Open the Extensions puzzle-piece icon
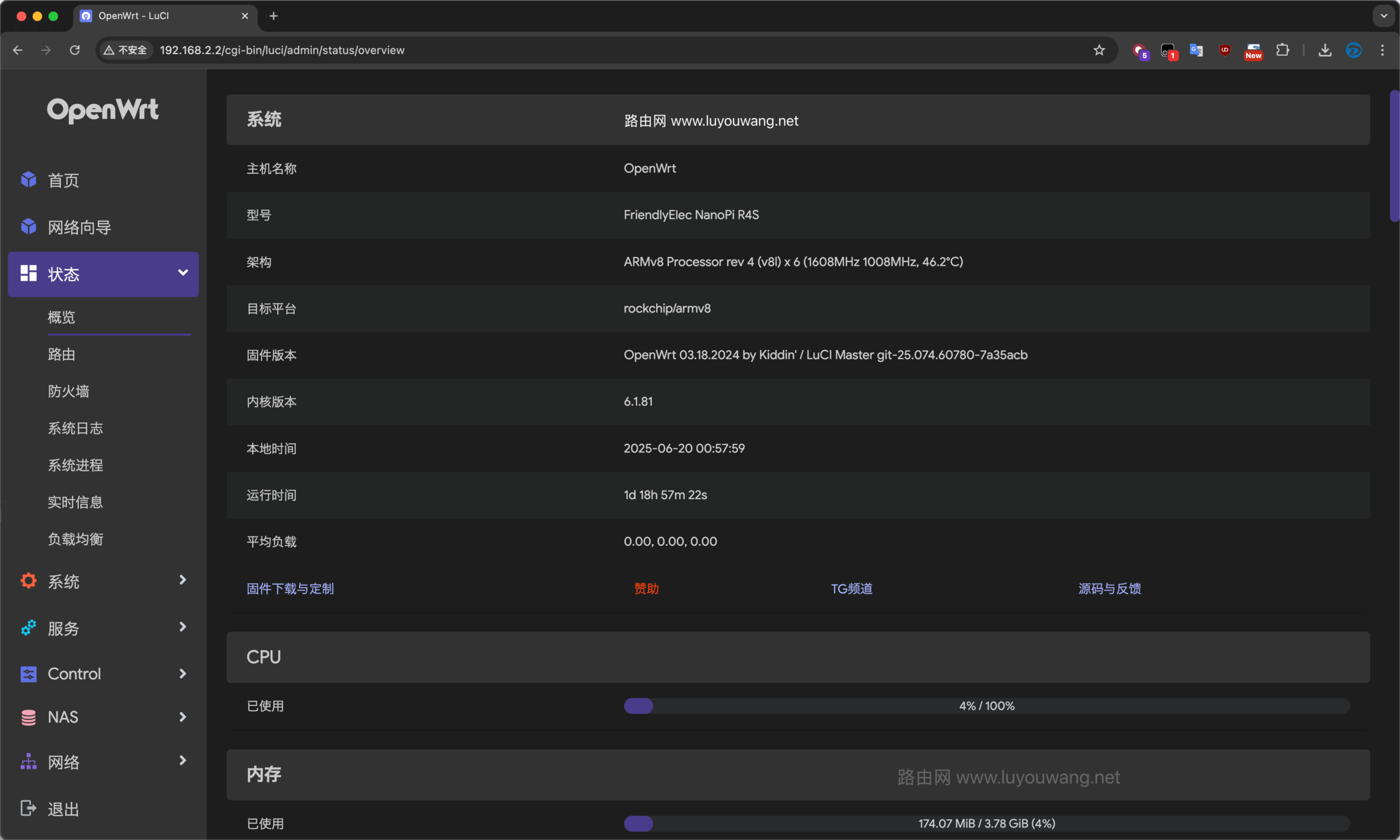Screen dimensions: 1400x840 pyautogui.click(x=1282, y=50)
